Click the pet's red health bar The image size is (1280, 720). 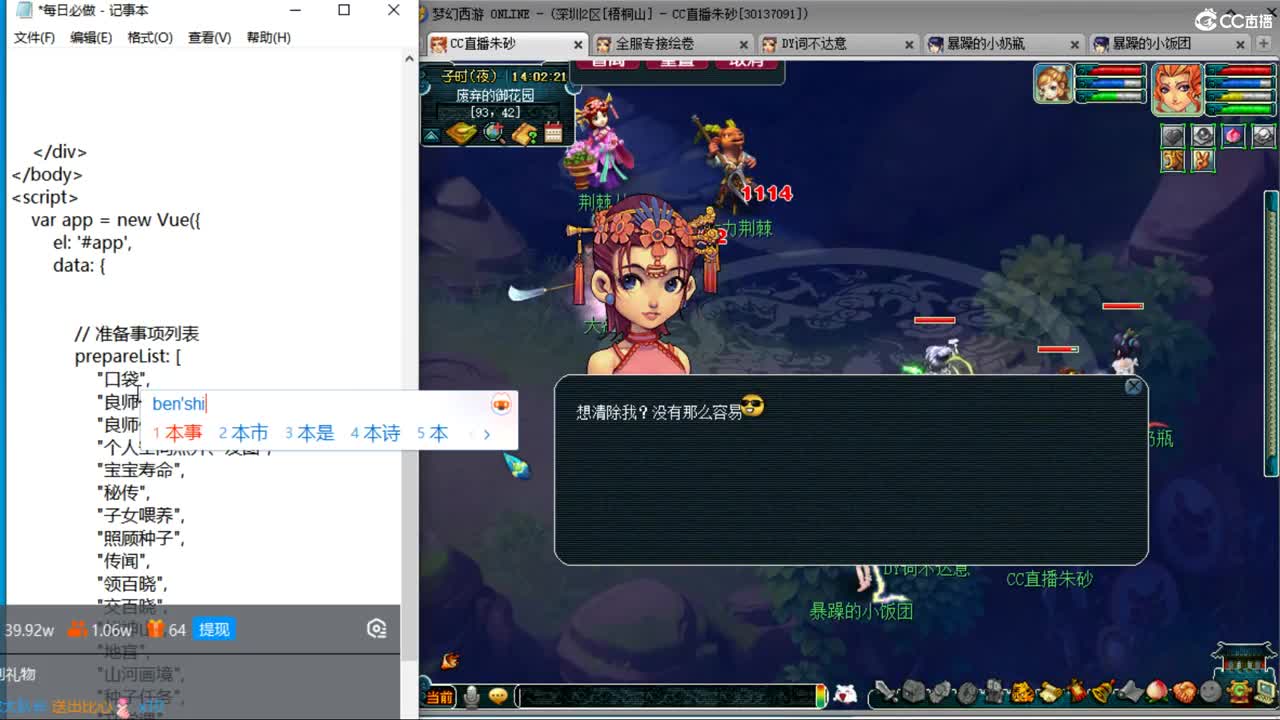click(1109, 70)
